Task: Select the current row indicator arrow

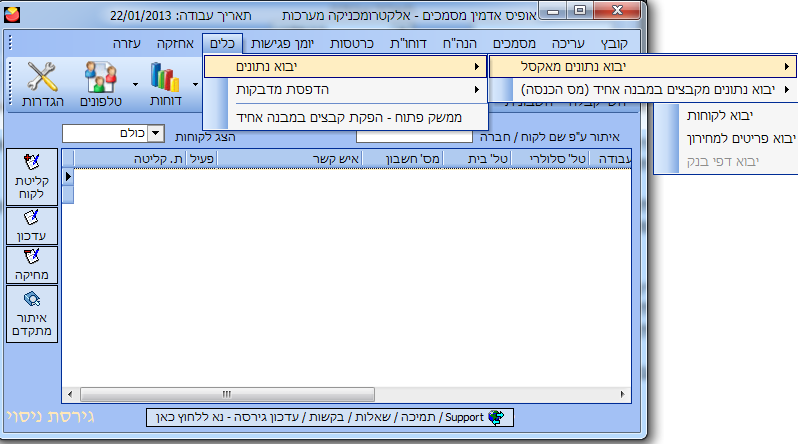Action: coord(68,177)
